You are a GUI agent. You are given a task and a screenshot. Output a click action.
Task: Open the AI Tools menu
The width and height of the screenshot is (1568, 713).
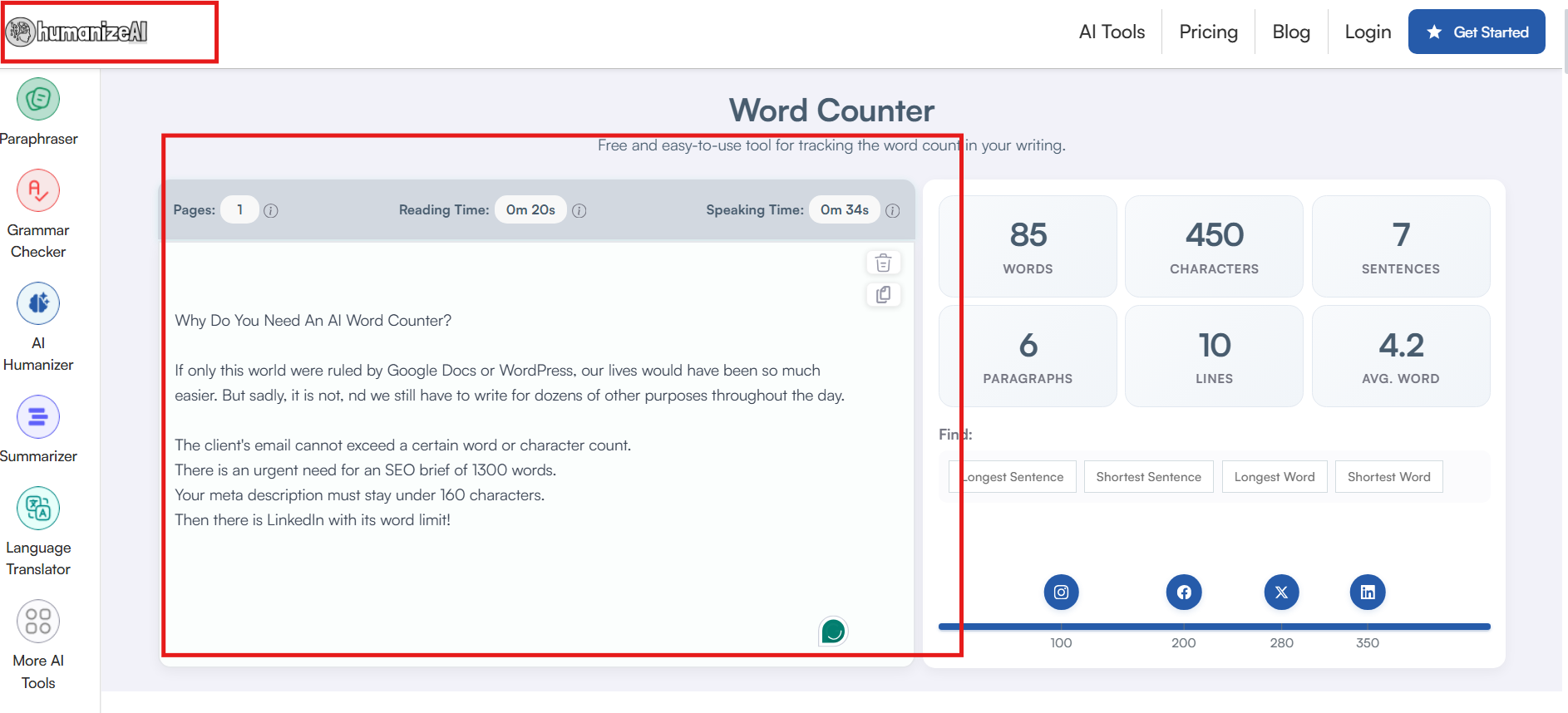[x=1112, y=32]
